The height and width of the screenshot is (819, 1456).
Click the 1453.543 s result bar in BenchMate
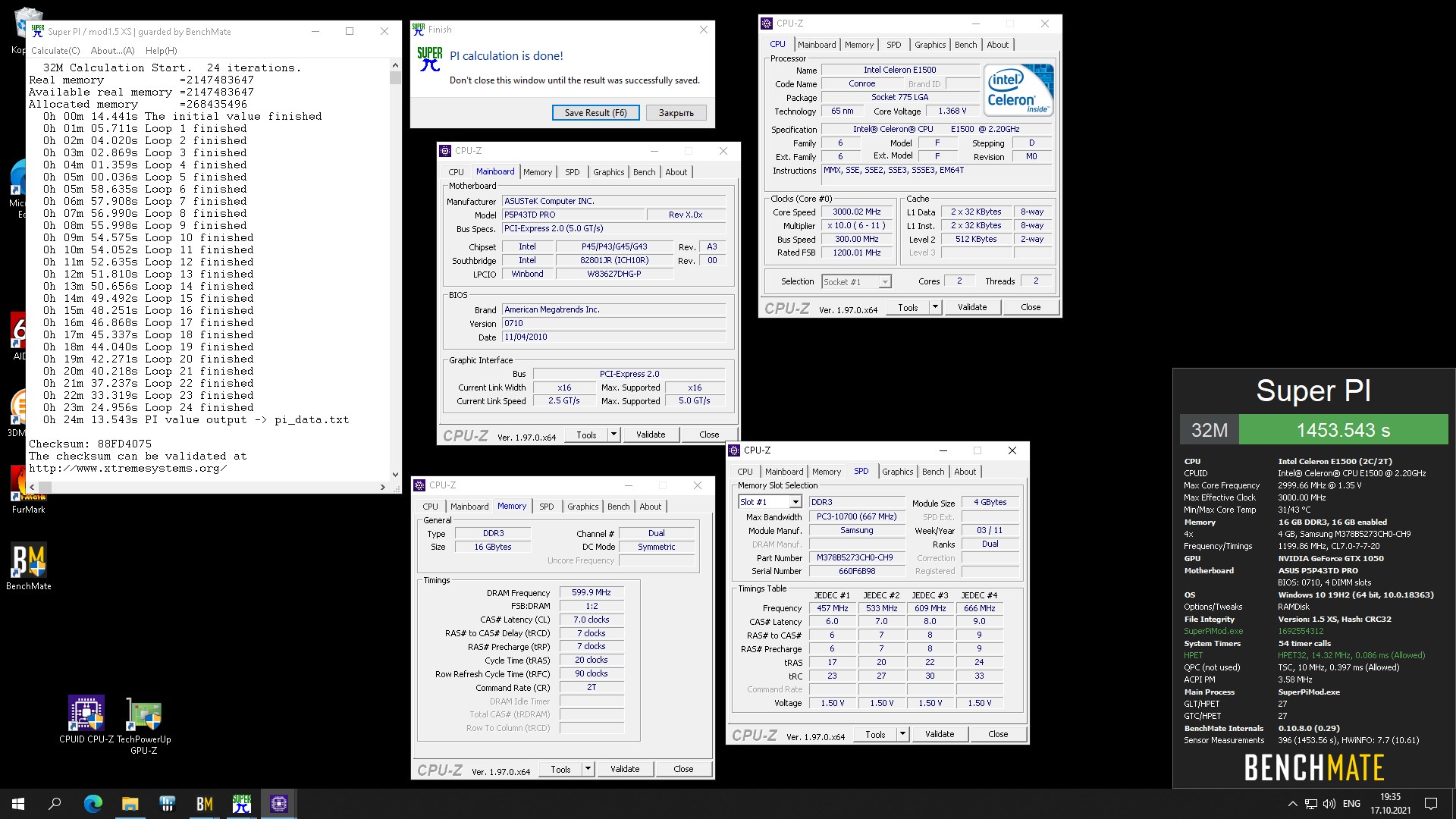[1343, 430]
